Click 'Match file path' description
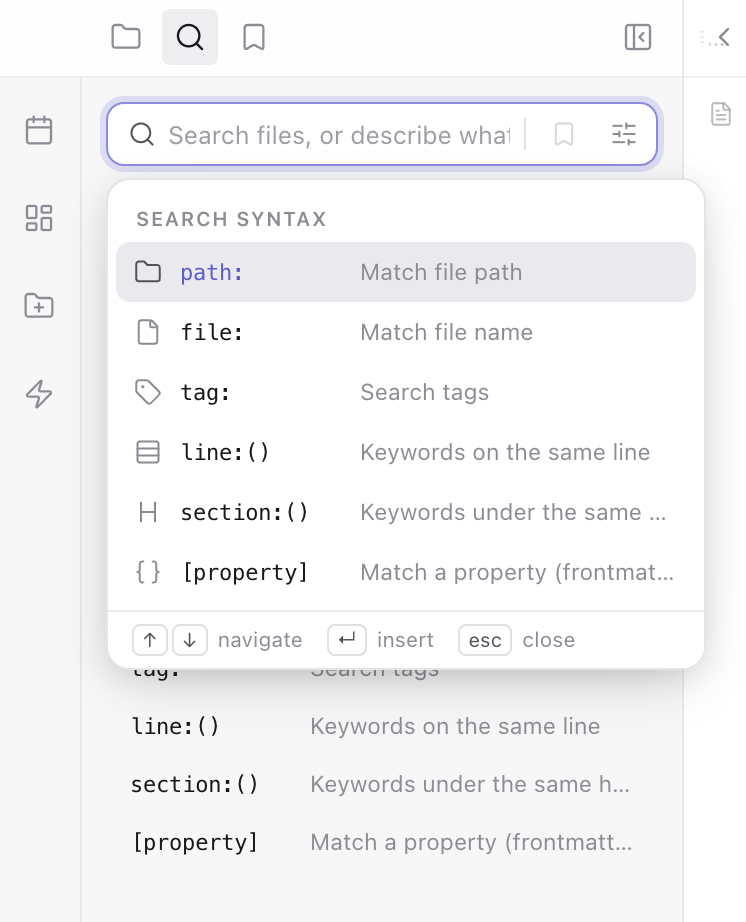Screen dimensions: 746x922 point(441,272)
